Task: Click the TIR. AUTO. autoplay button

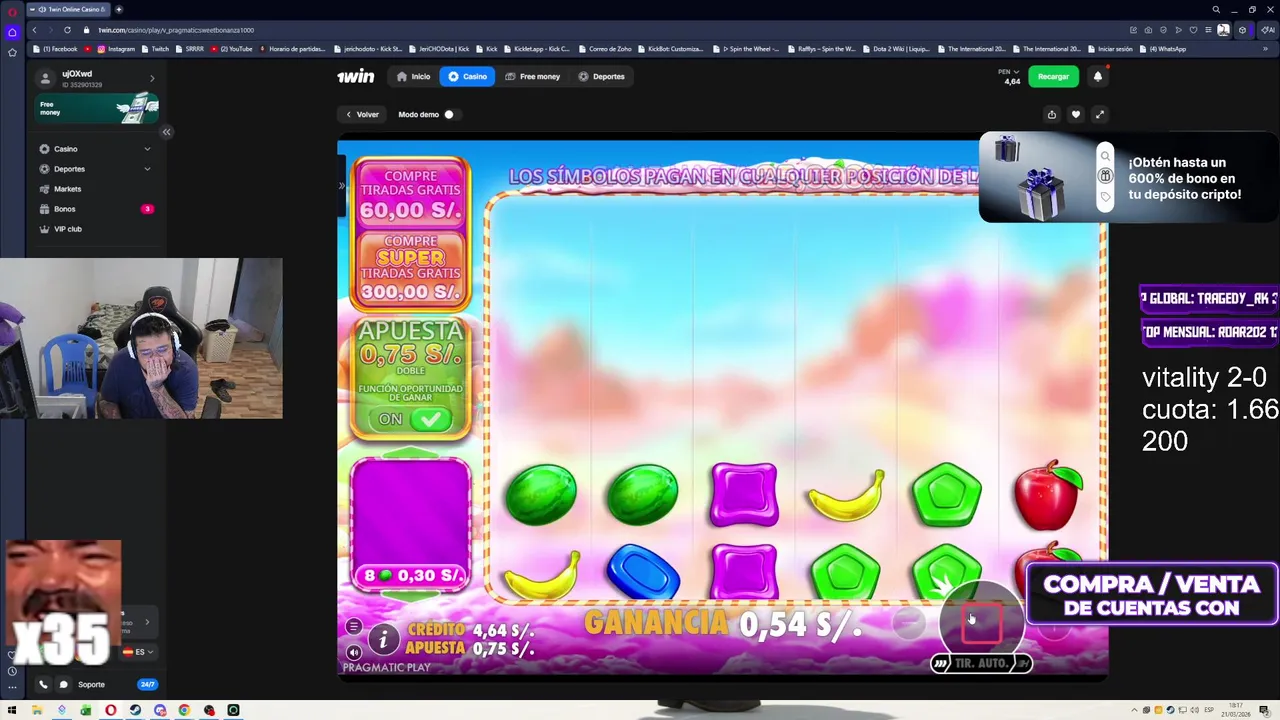Action: coord(982,663)
